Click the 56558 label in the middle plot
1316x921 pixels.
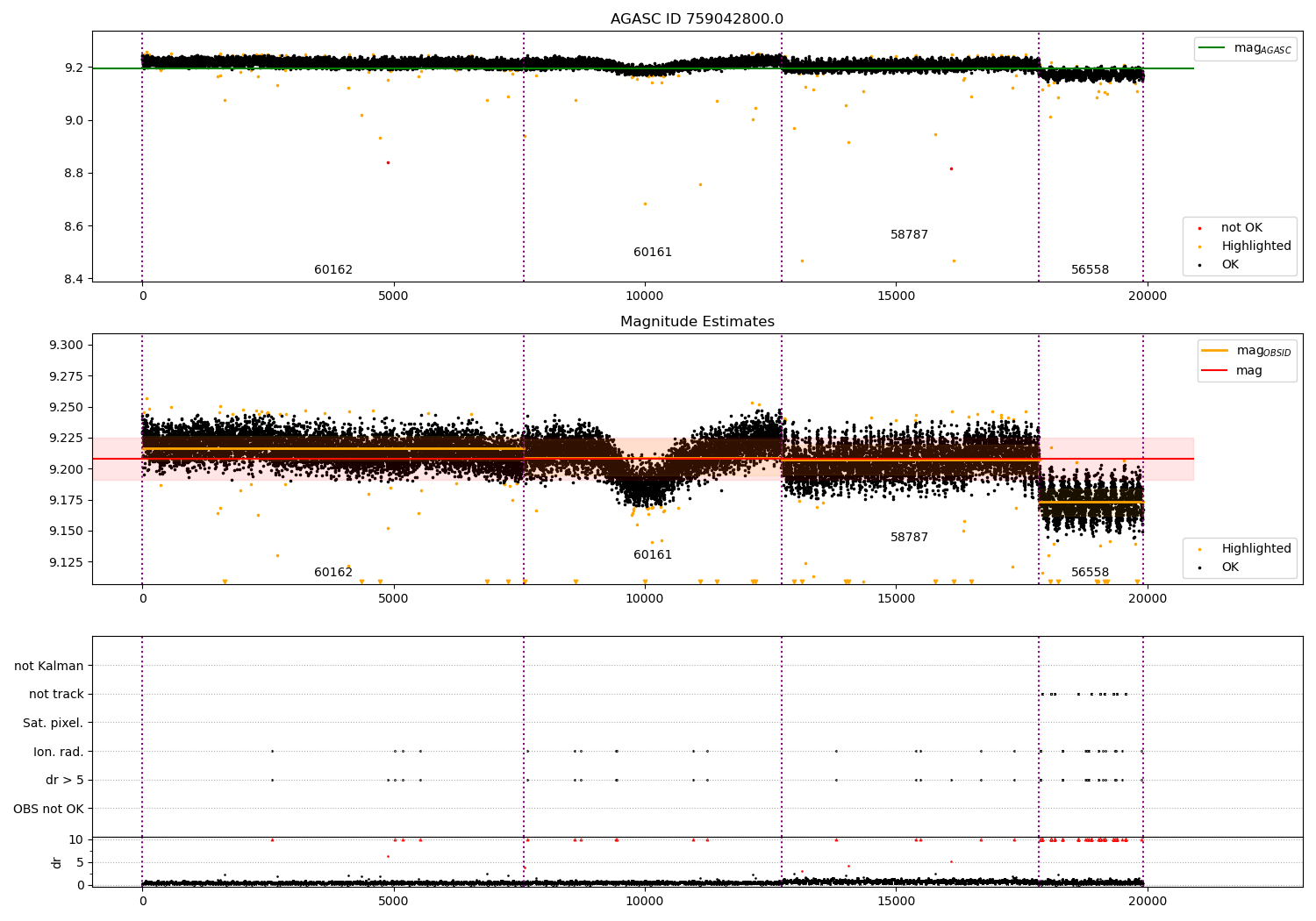[1090, 573]
